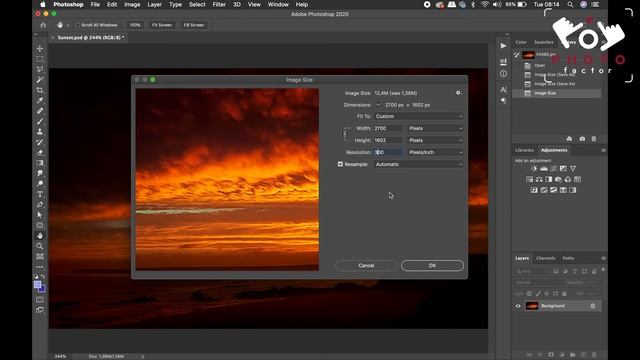Expand the Dimensions unit chevron

coord(378,105)
